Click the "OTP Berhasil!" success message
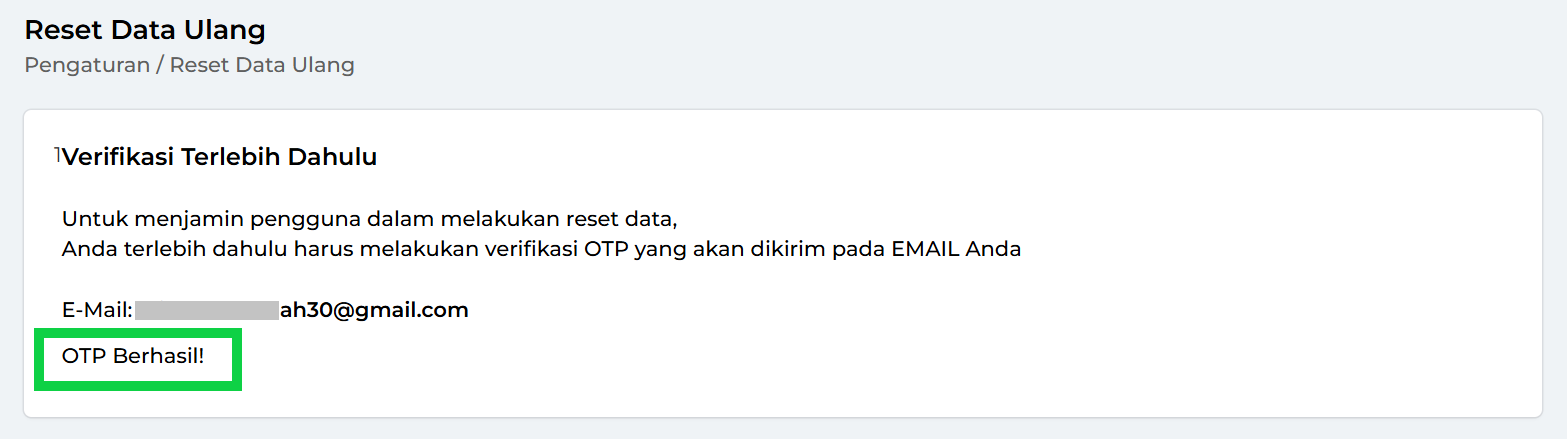Screen dimensions: 1567x439 (x=133, y=356)
